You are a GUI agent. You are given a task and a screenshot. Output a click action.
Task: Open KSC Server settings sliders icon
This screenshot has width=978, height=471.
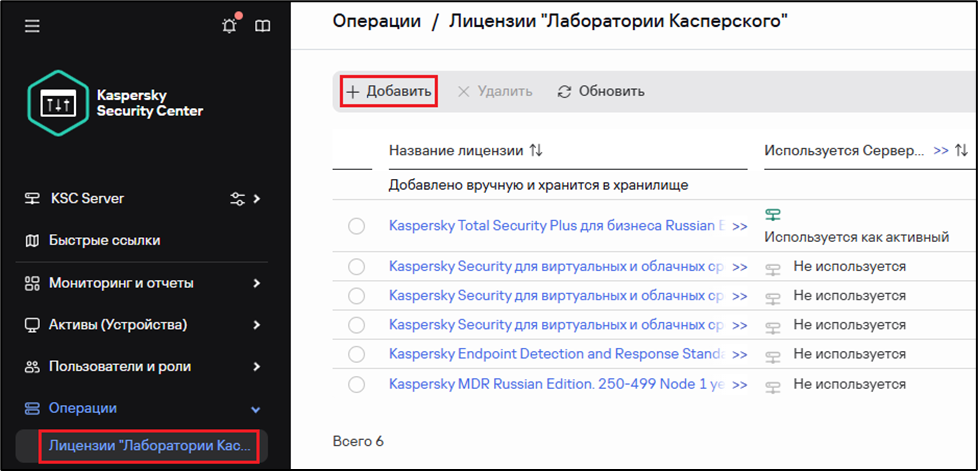point(237,199)
